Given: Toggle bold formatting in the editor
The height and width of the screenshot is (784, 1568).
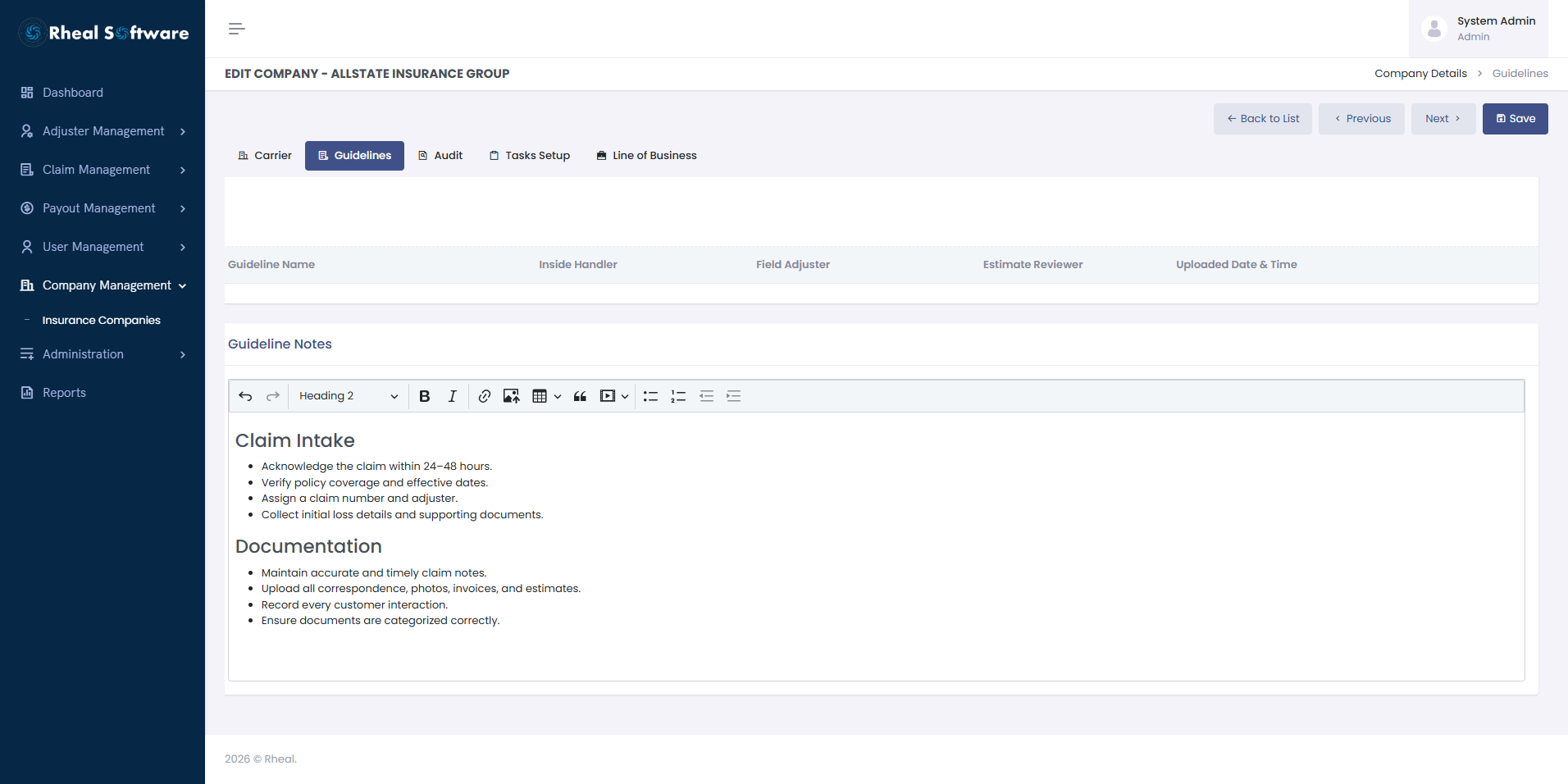Looking at the screenshot, I should pos(424,396).
